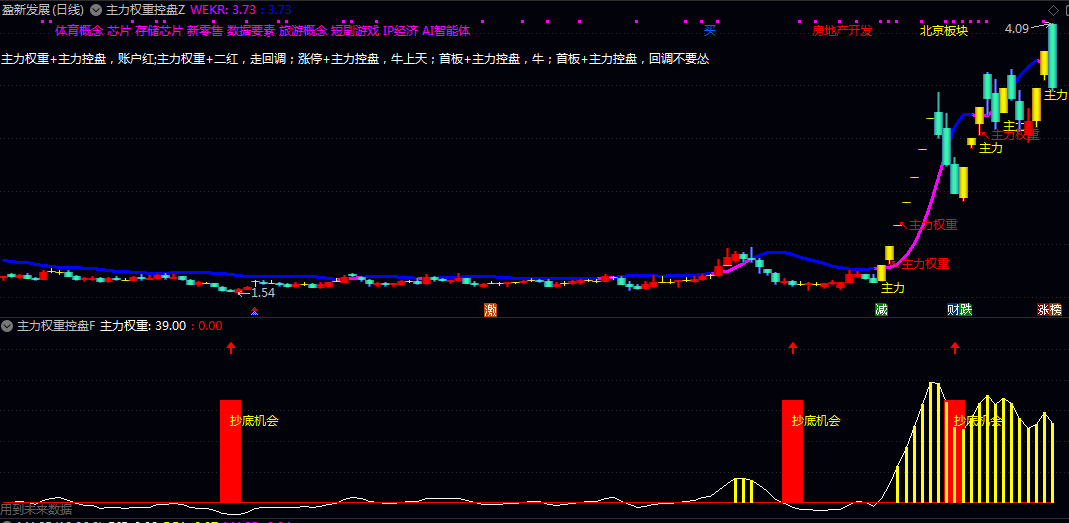Select the 芯片 concept tag
1069x523 pixels.
[x=119, y=31]
